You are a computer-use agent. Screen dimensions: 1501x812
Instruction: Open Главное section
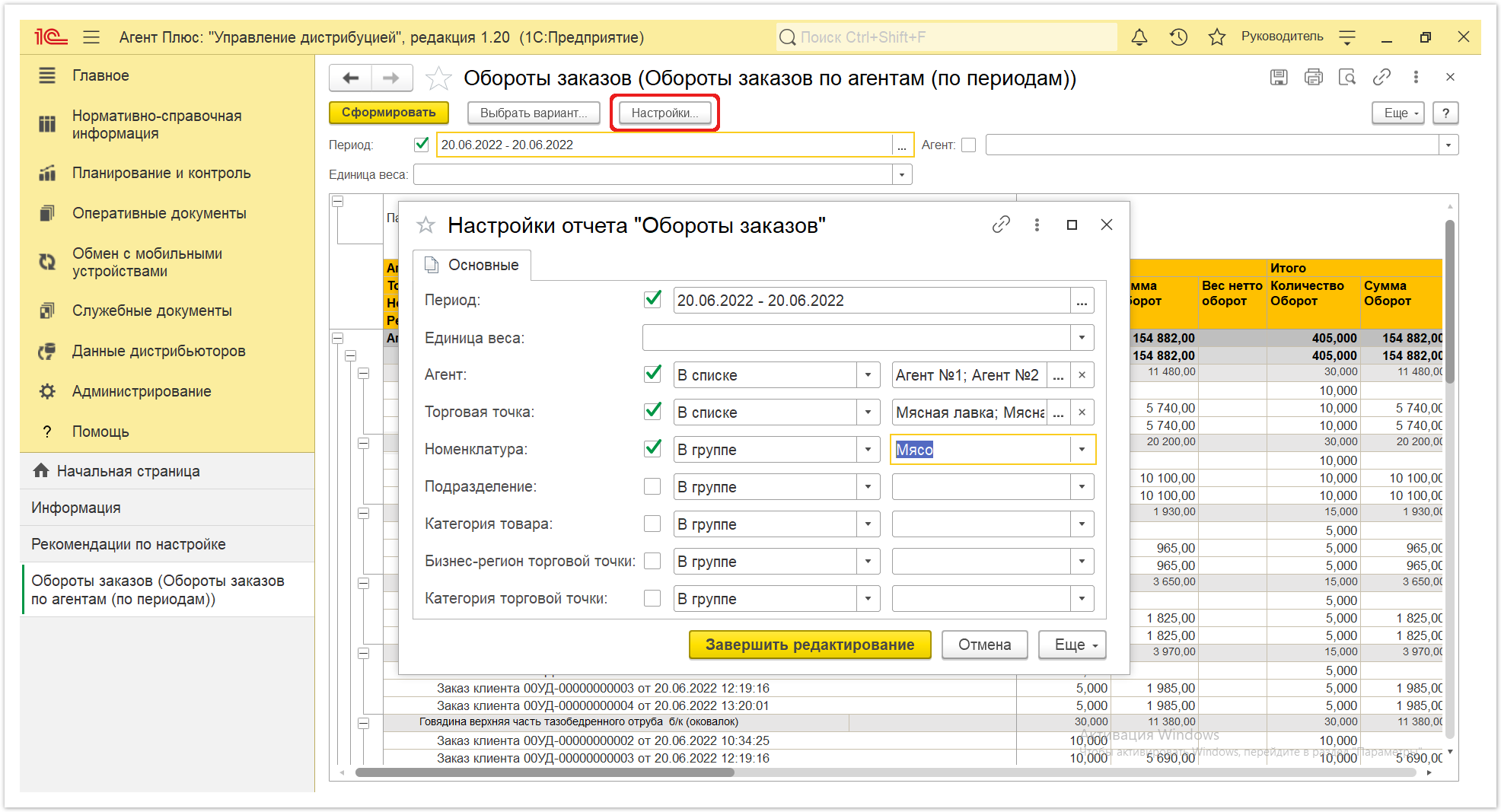point(100,75)
